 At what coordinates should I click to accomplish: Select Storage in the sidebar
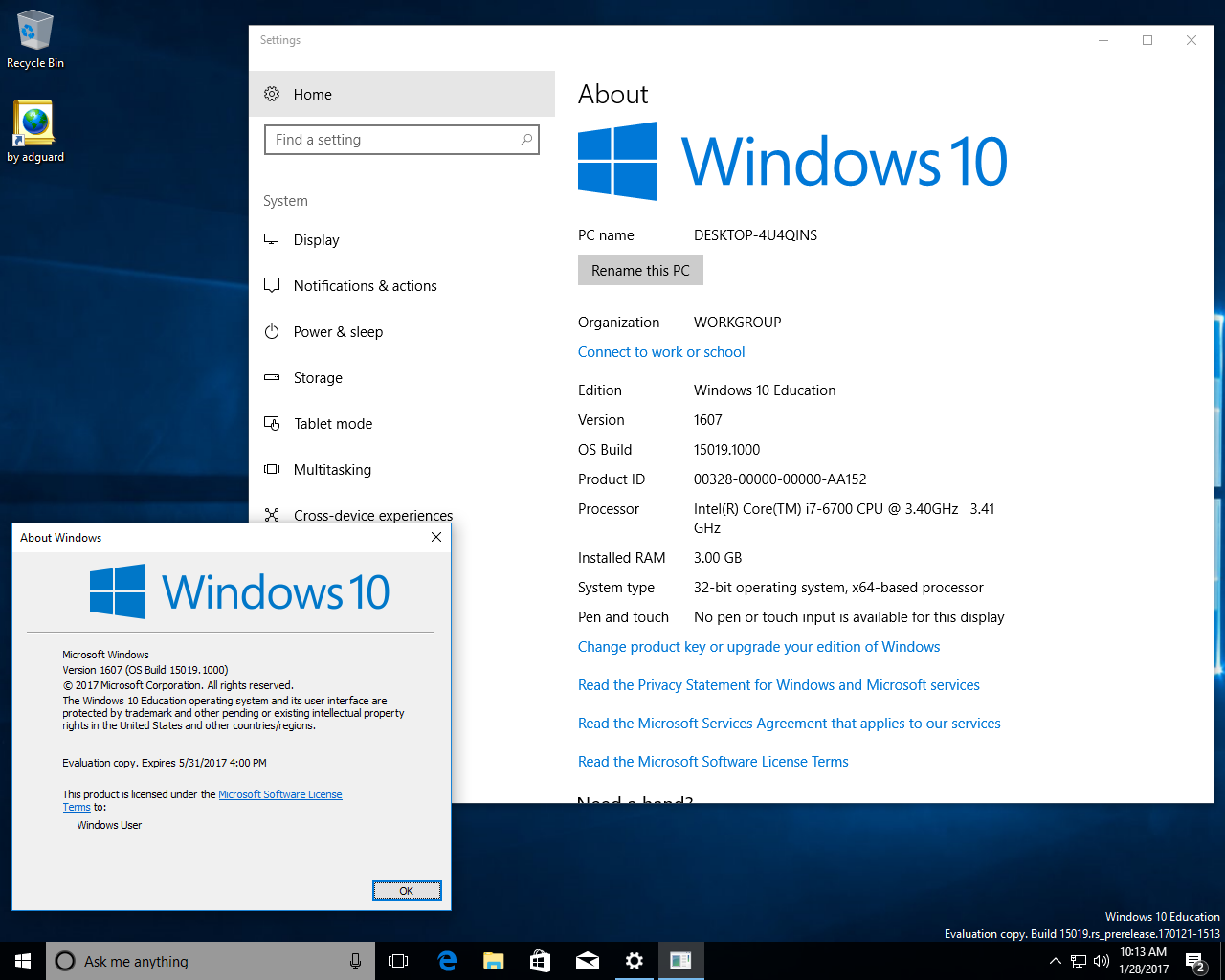pos(402,377)
